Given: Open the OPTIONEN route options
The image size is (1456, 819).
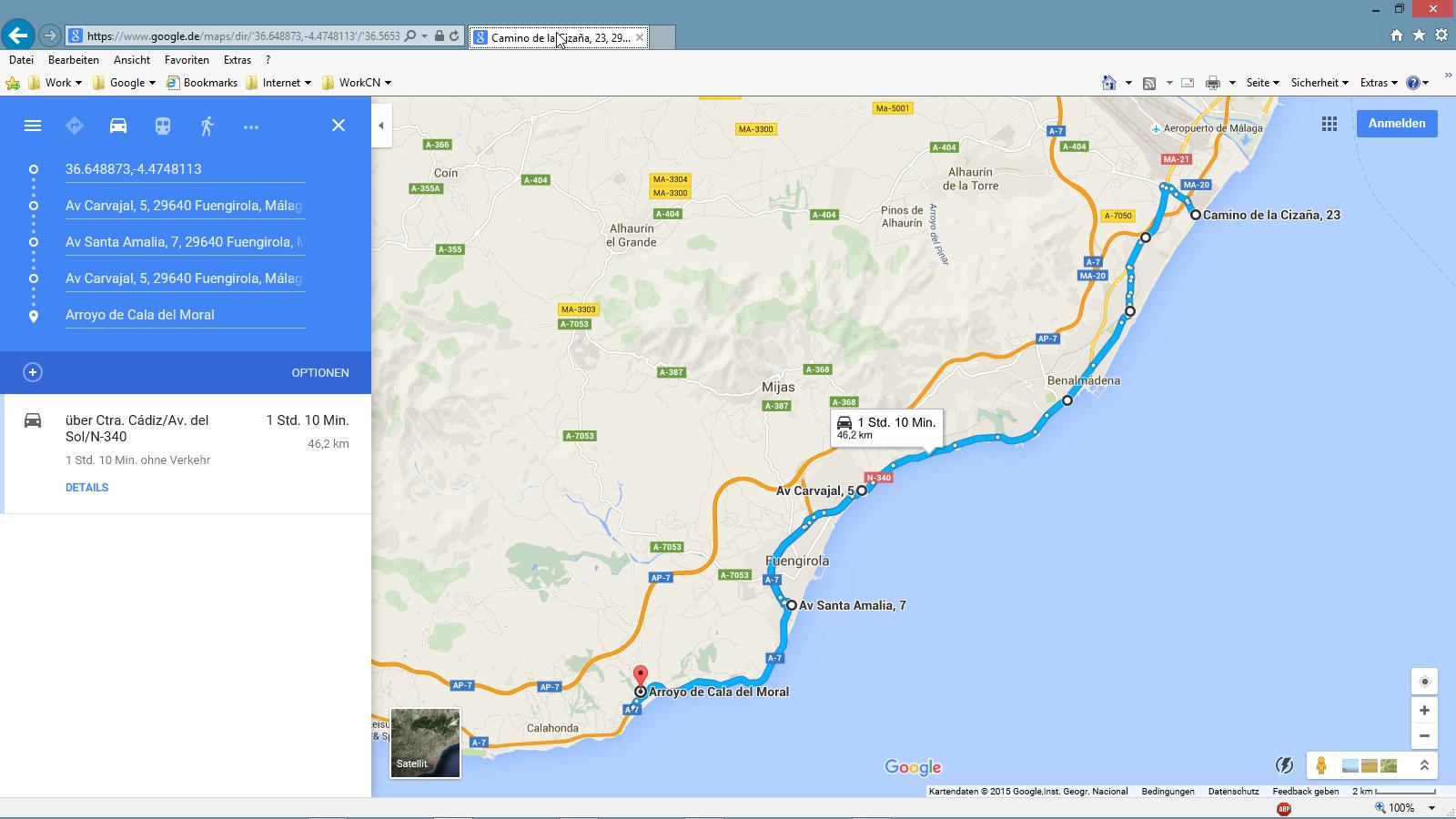Looking at the screenshot, I should [320, 373].
